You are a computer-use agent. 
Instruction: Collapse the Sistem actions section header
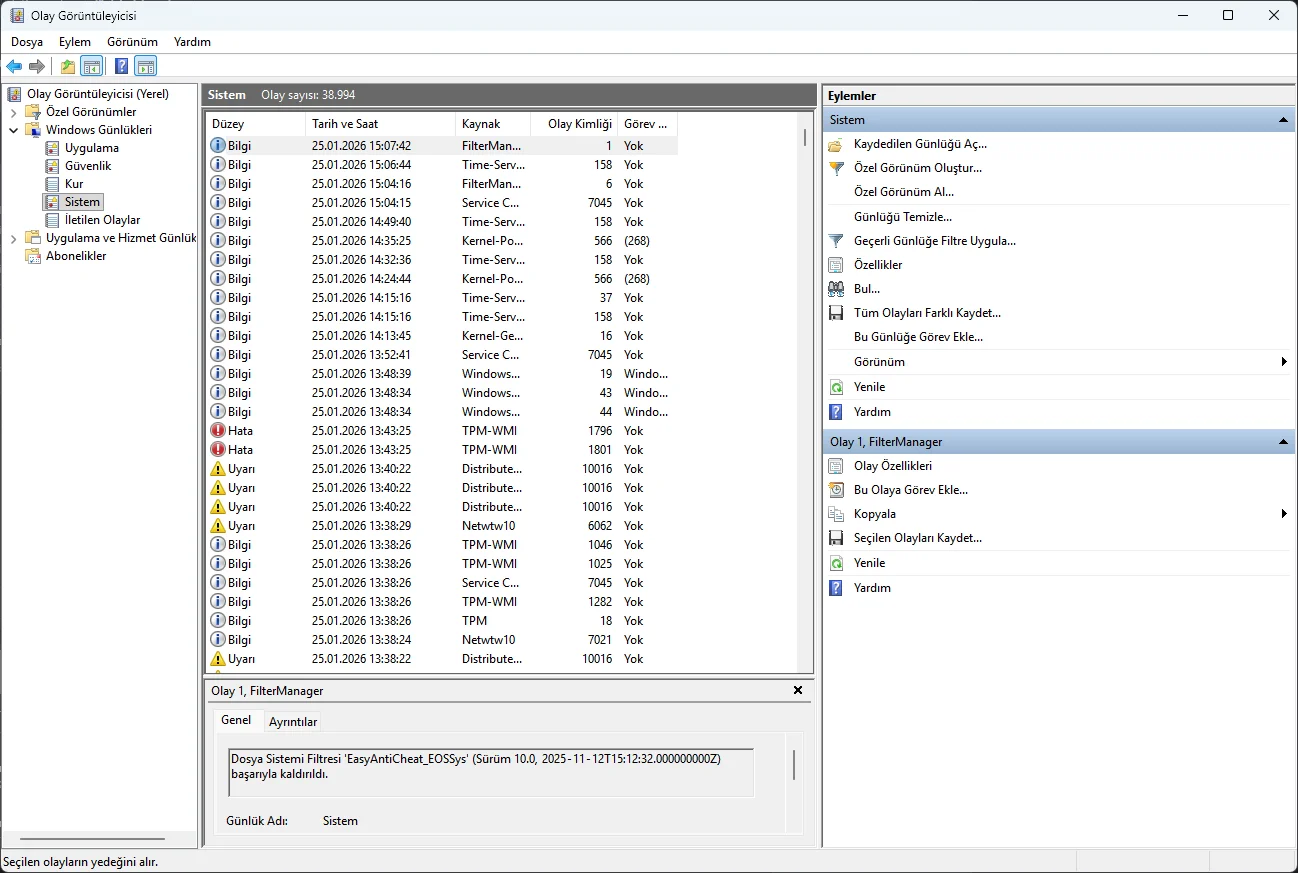click(1283, 120)
